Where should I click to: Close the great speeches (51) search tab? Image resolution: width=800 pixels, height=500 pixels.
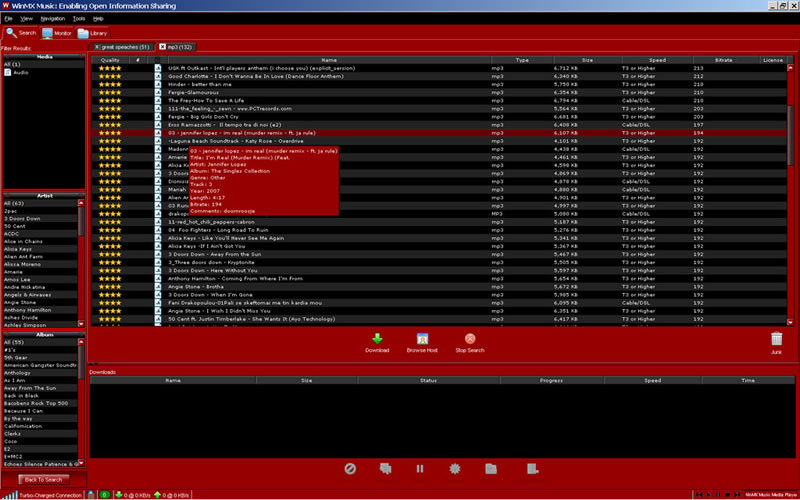(97, 47)
